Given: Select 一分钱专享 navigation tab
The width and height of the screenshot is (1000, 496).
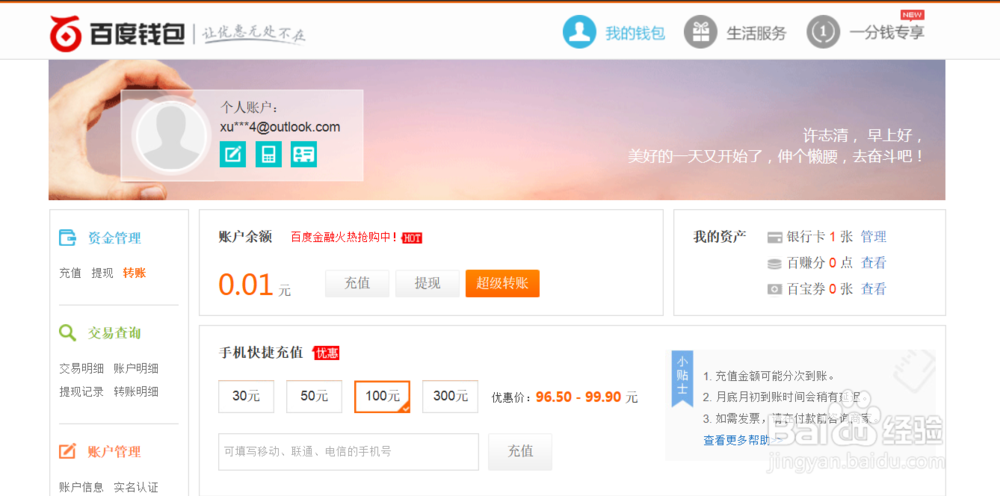Looking at the screenshot, I should pyautogui.click(x=887, y=33).
